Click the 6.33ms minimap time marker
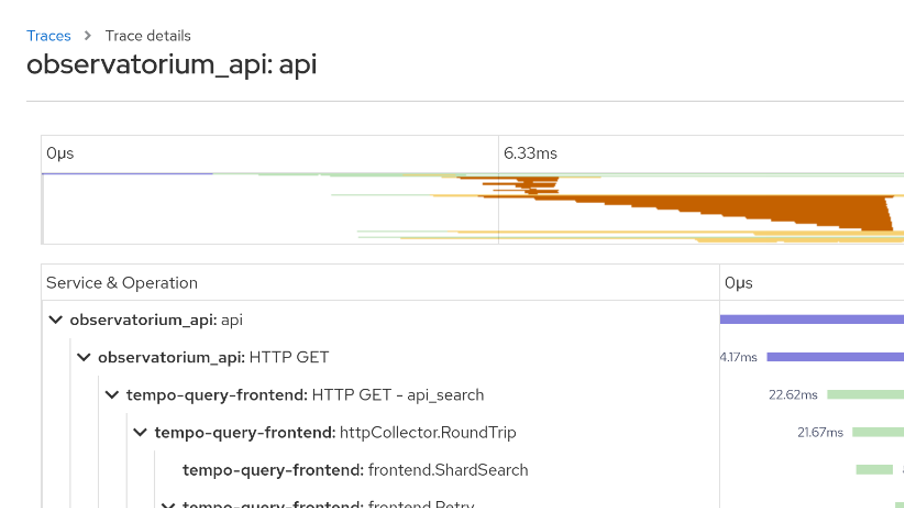This screenshot has width=904, height=508. [x=530, y=153]
